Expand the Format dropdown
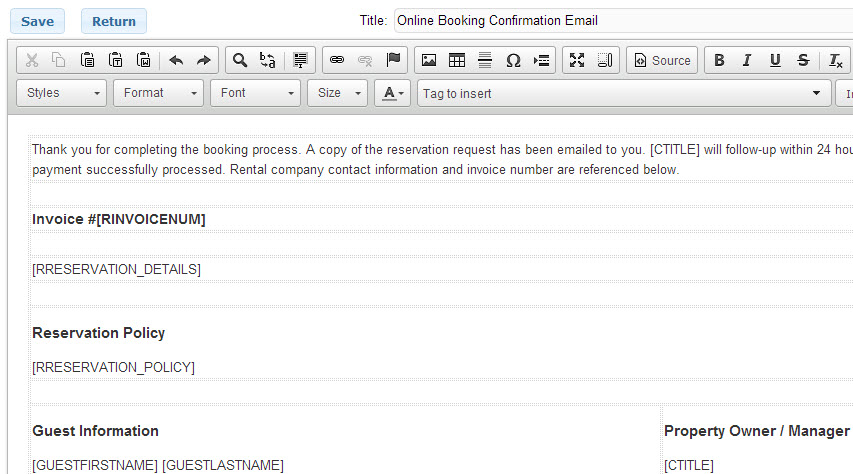 [159, 93]
